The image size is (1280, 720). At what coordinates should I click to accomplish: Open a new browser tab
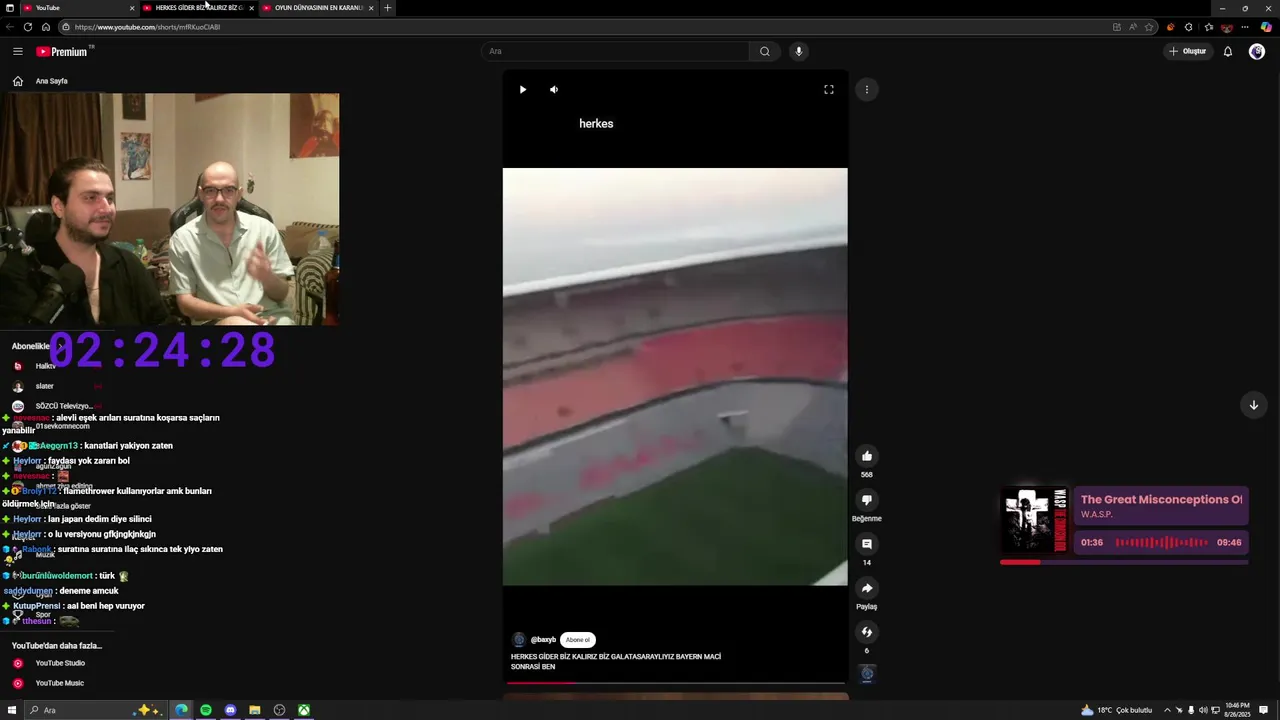click(x=388, y=8)
